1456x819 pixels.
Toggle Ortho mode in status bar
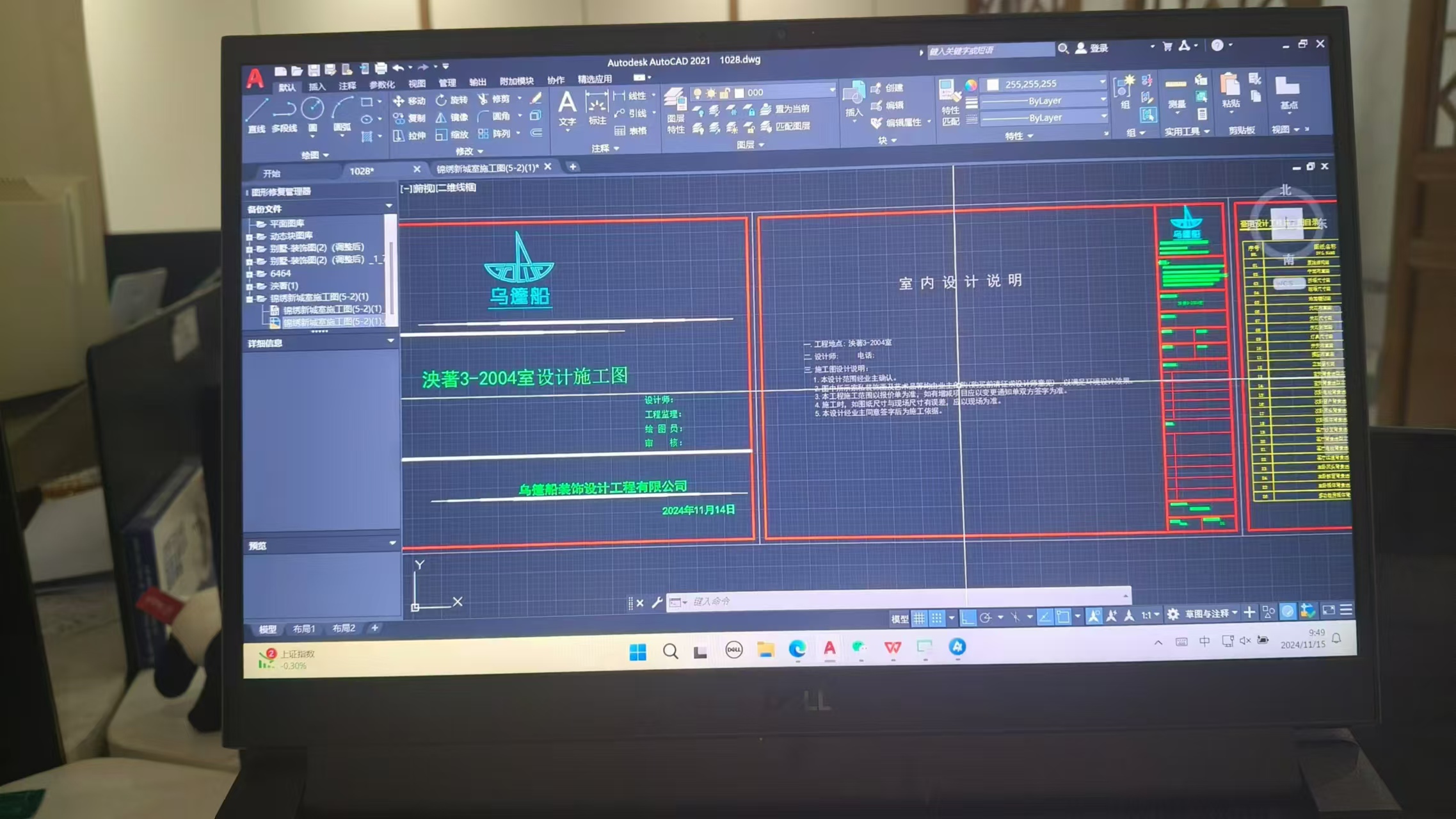(x=968, y=618)
